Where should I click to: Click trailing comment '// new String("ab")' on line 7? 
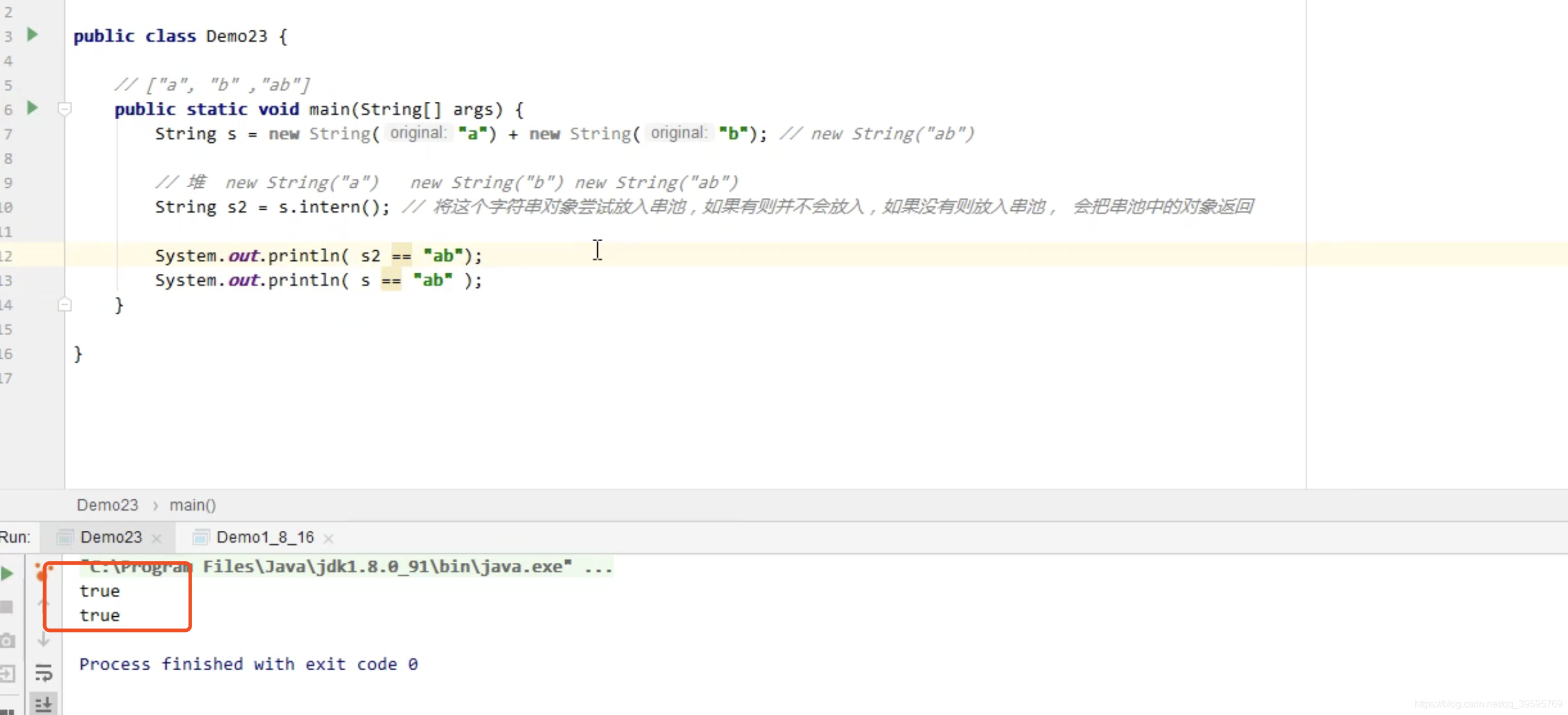pyautogui.click(x=877, y=134)
